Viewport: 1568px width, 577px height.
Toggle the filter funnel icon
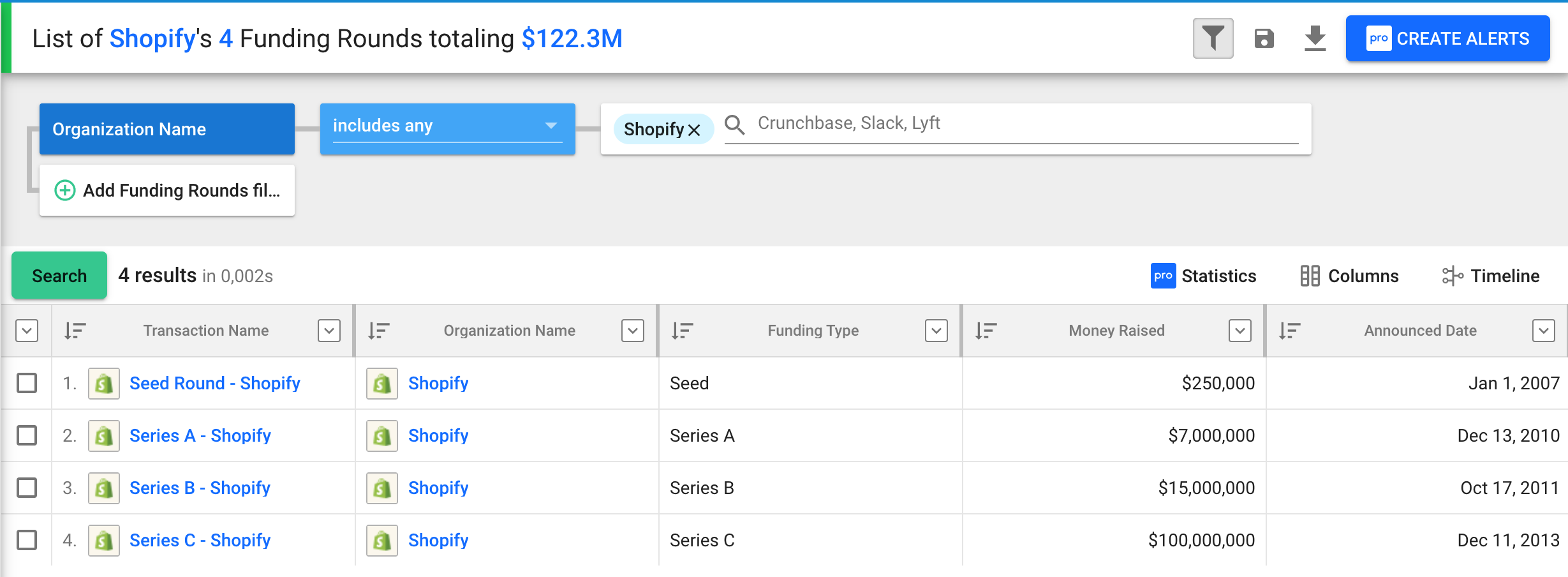[1213, 38]
